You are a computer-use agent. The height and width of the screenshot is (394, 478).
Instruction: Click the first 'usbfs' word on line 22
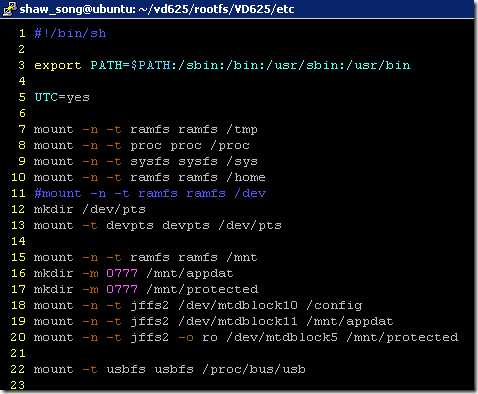[x=126, y=369]
